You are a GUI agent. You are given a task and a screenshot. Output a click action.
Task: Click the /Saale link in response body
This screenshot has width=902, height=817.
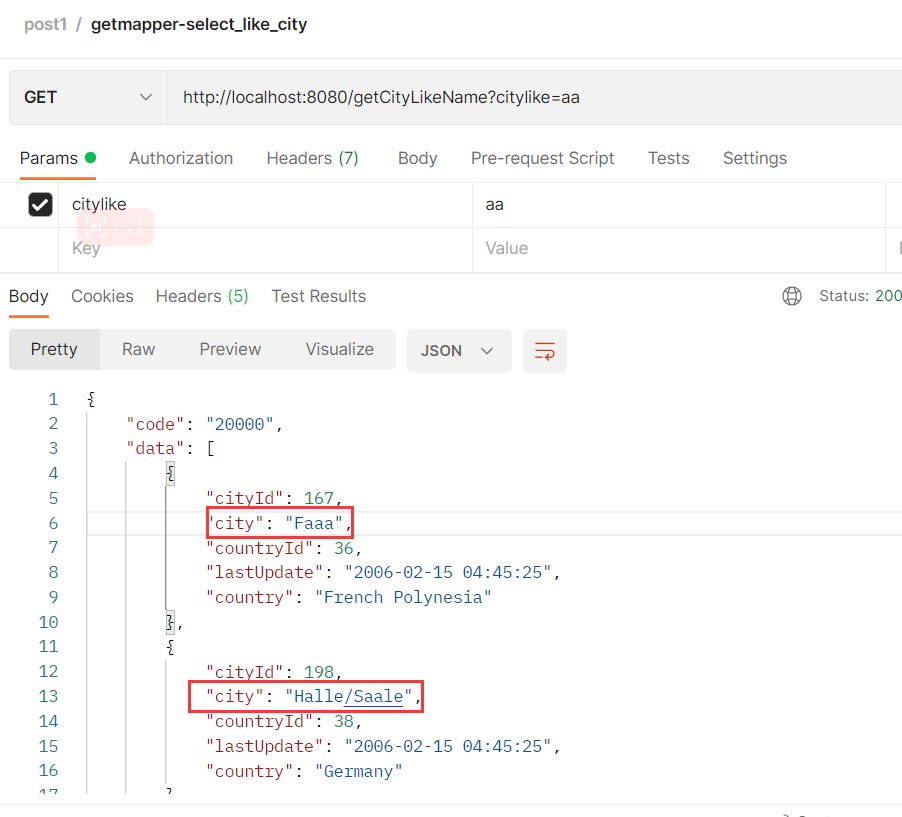[373, 697]
